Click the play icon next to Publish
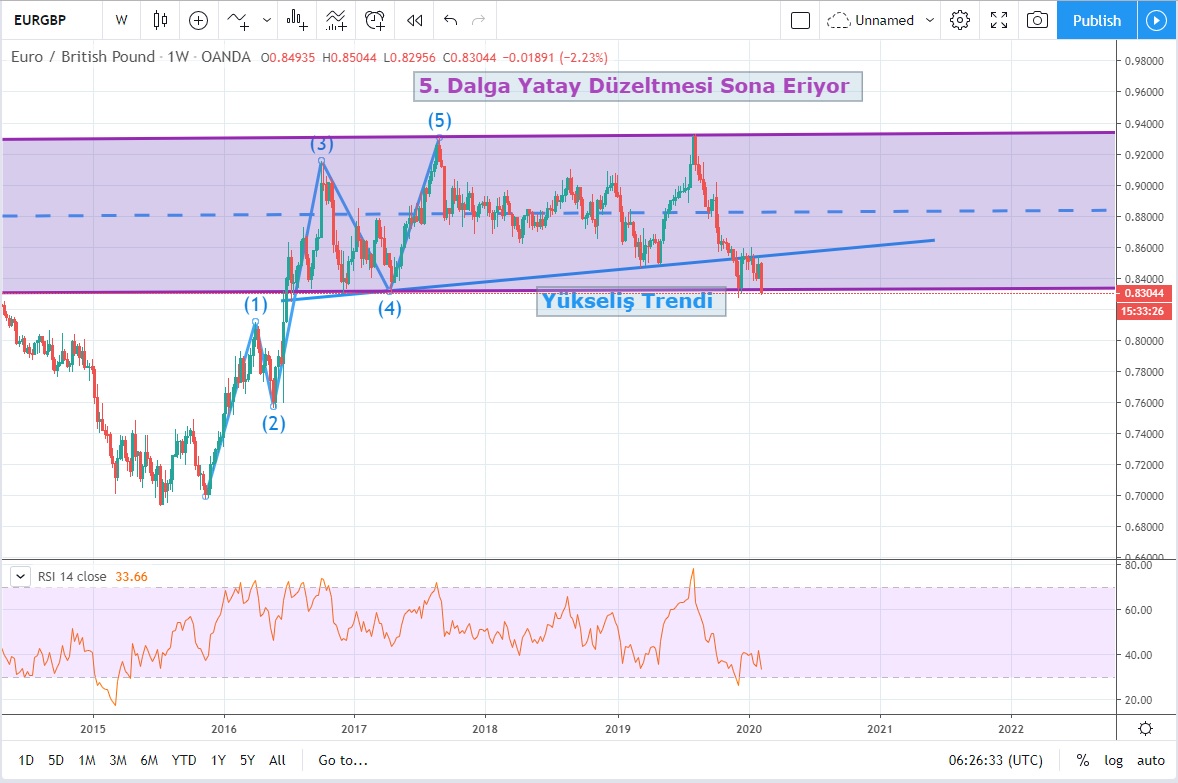Viewport: 1178px width, 783px height. 1157,20
